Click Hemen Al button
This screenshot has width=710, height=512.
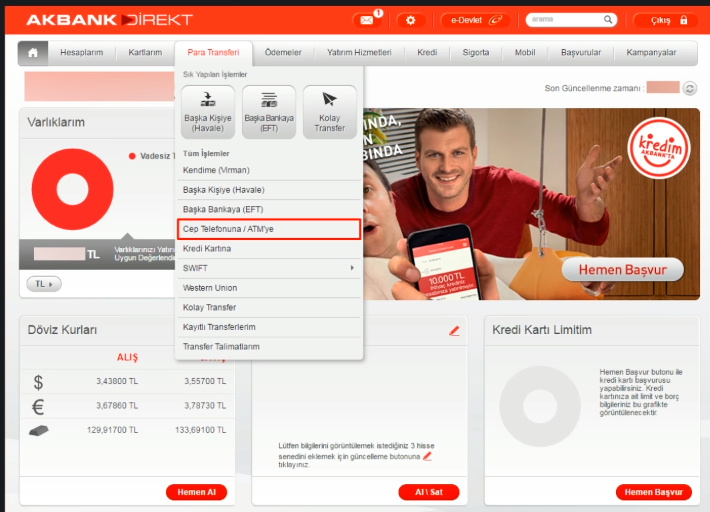pyautogui.click(x=197, y=492)
